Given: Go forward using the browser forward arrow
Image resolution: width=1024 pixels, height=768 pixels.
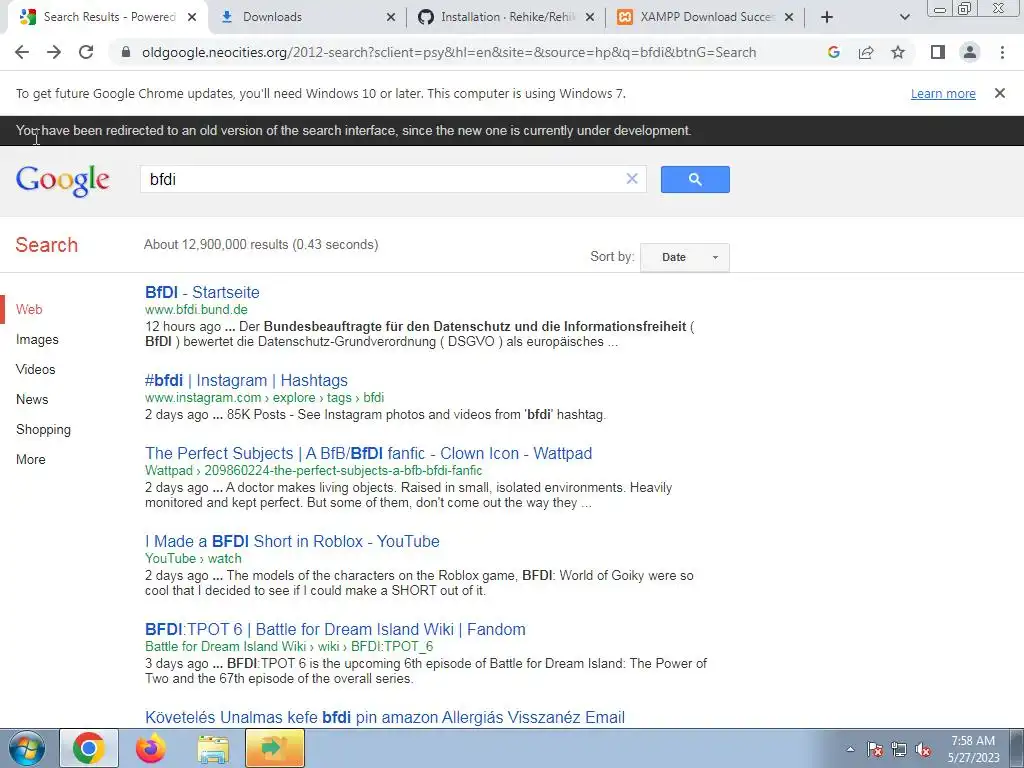Looking at the screenshot, I should pos(54,52).
